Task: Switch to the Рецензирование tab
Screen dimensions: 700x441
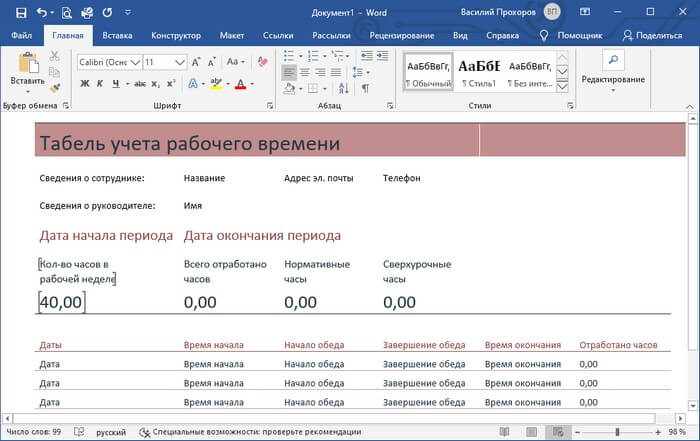Action: (402, 35)
